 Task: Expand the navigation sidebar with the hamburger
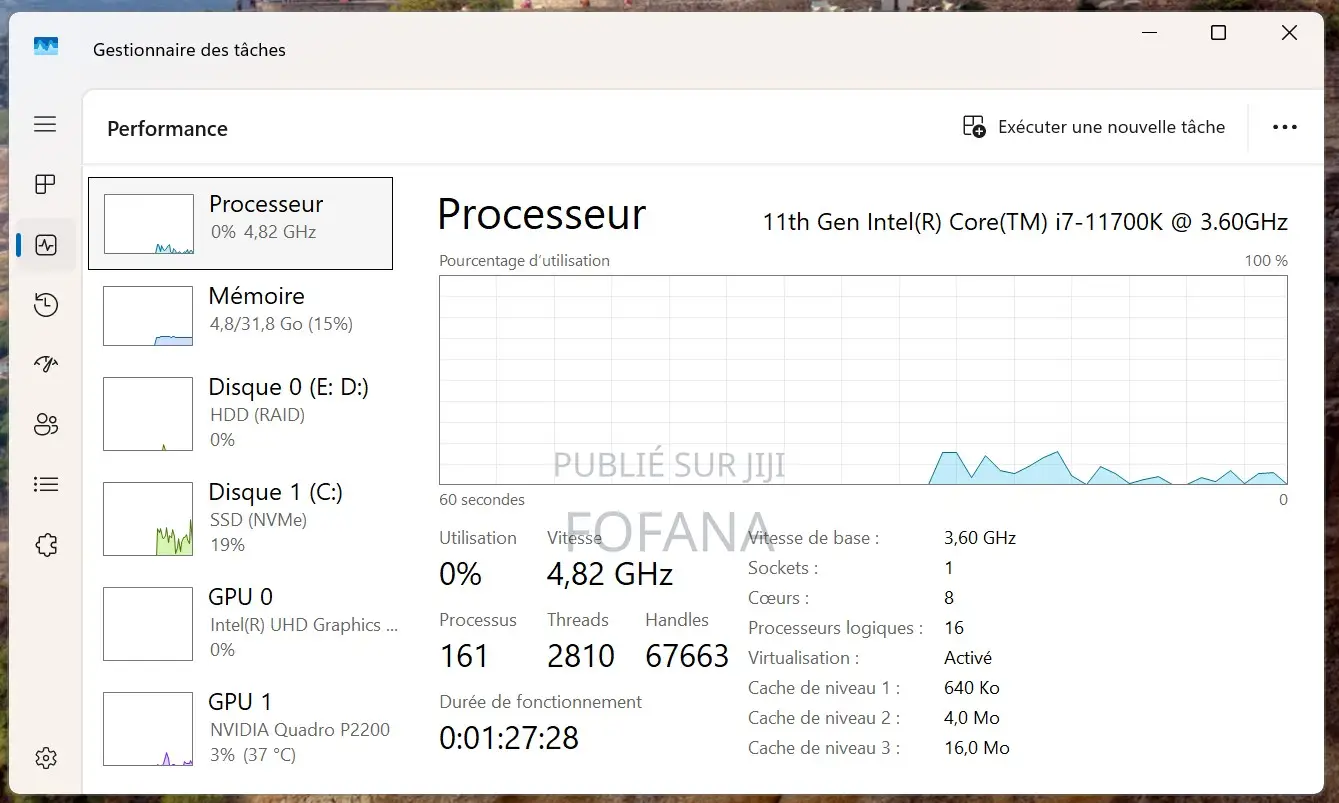click(44, 124)
